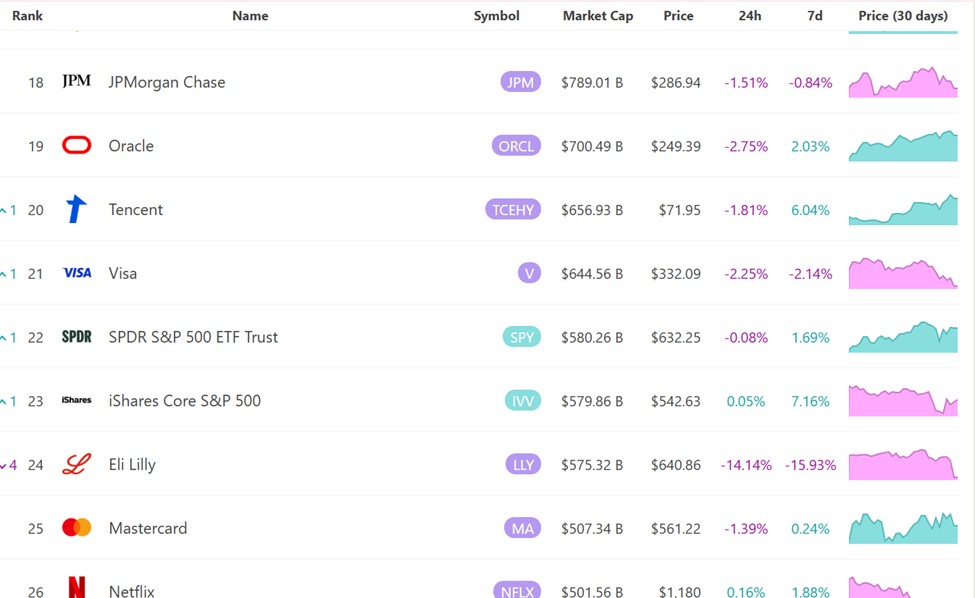The height and width of the screenshot is (598, 975).
Task: Open the SPDR S&P 500 ETF Trust link
Action: tap(193, 337)
